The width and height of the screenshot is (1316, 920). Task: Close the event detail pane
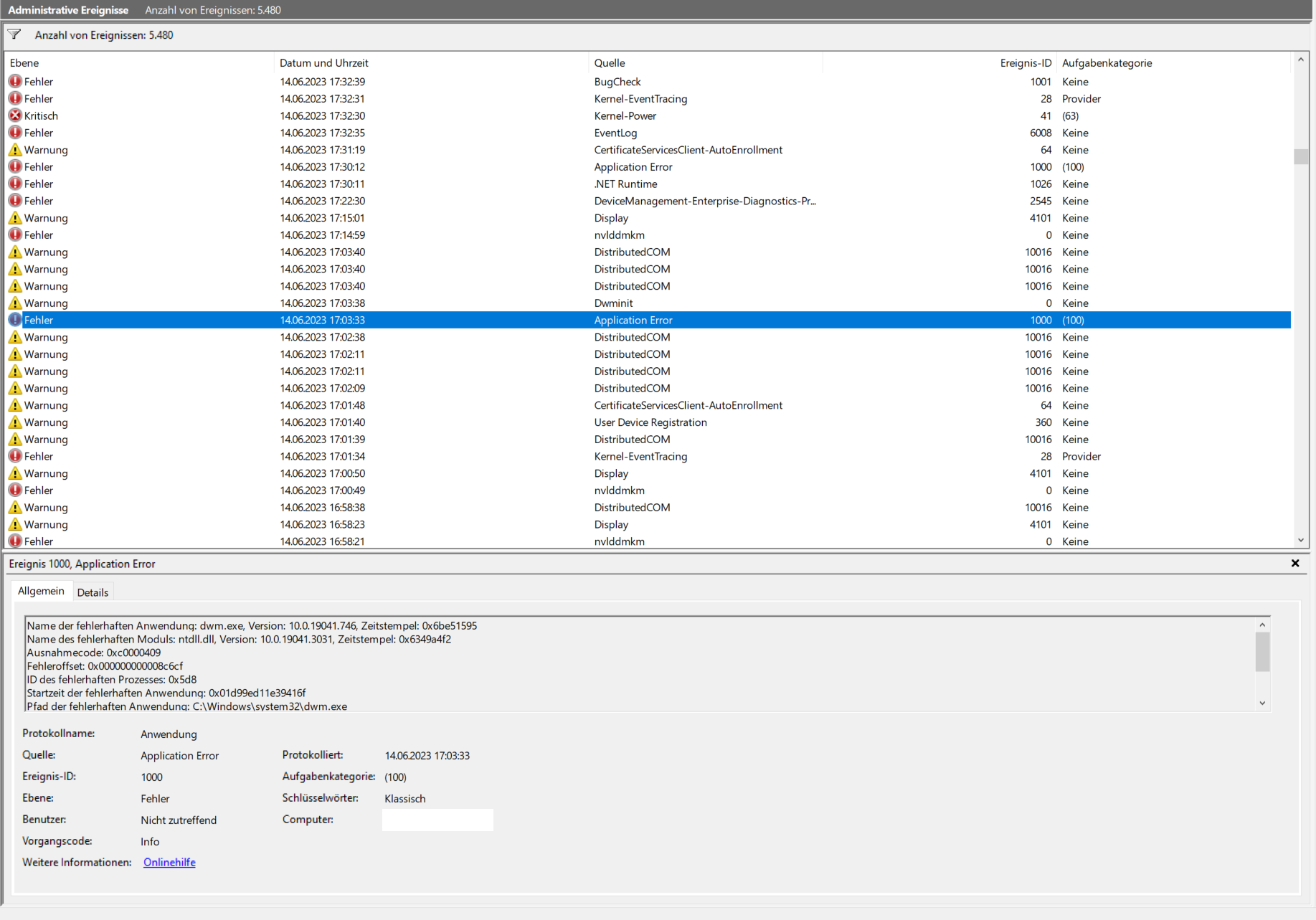point(1295,564)
